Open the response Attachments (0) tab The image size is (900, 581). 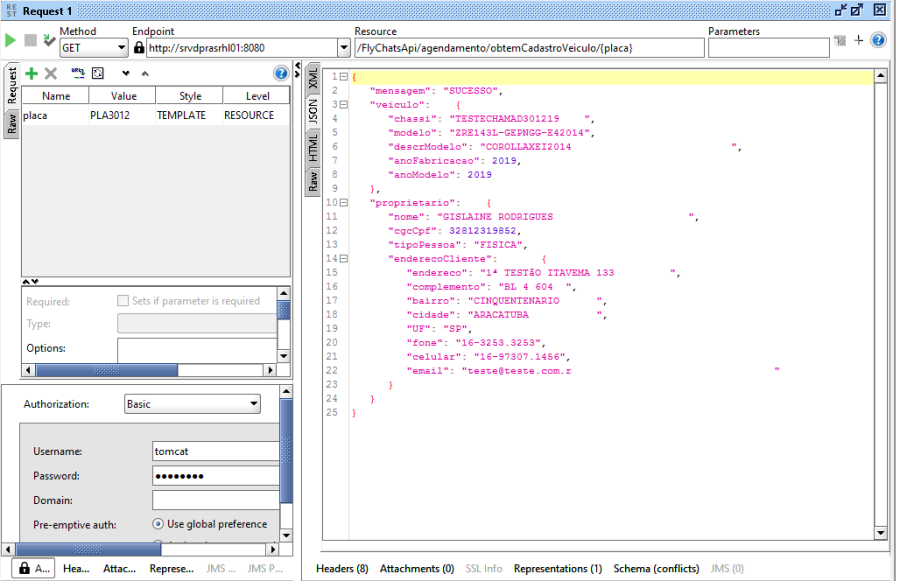417,568
